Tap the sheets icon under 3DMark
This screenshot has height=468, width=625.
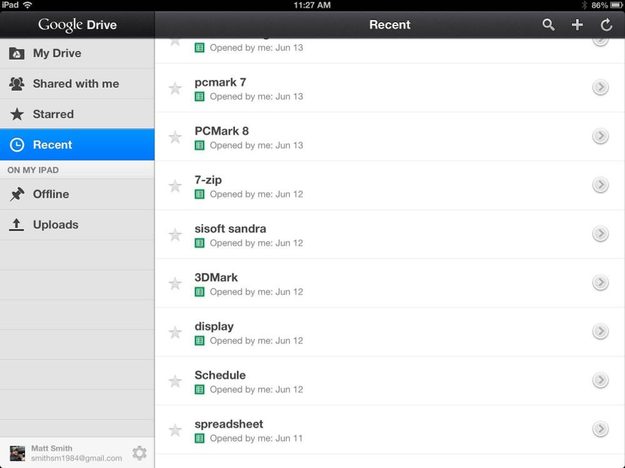coord(200,292)
